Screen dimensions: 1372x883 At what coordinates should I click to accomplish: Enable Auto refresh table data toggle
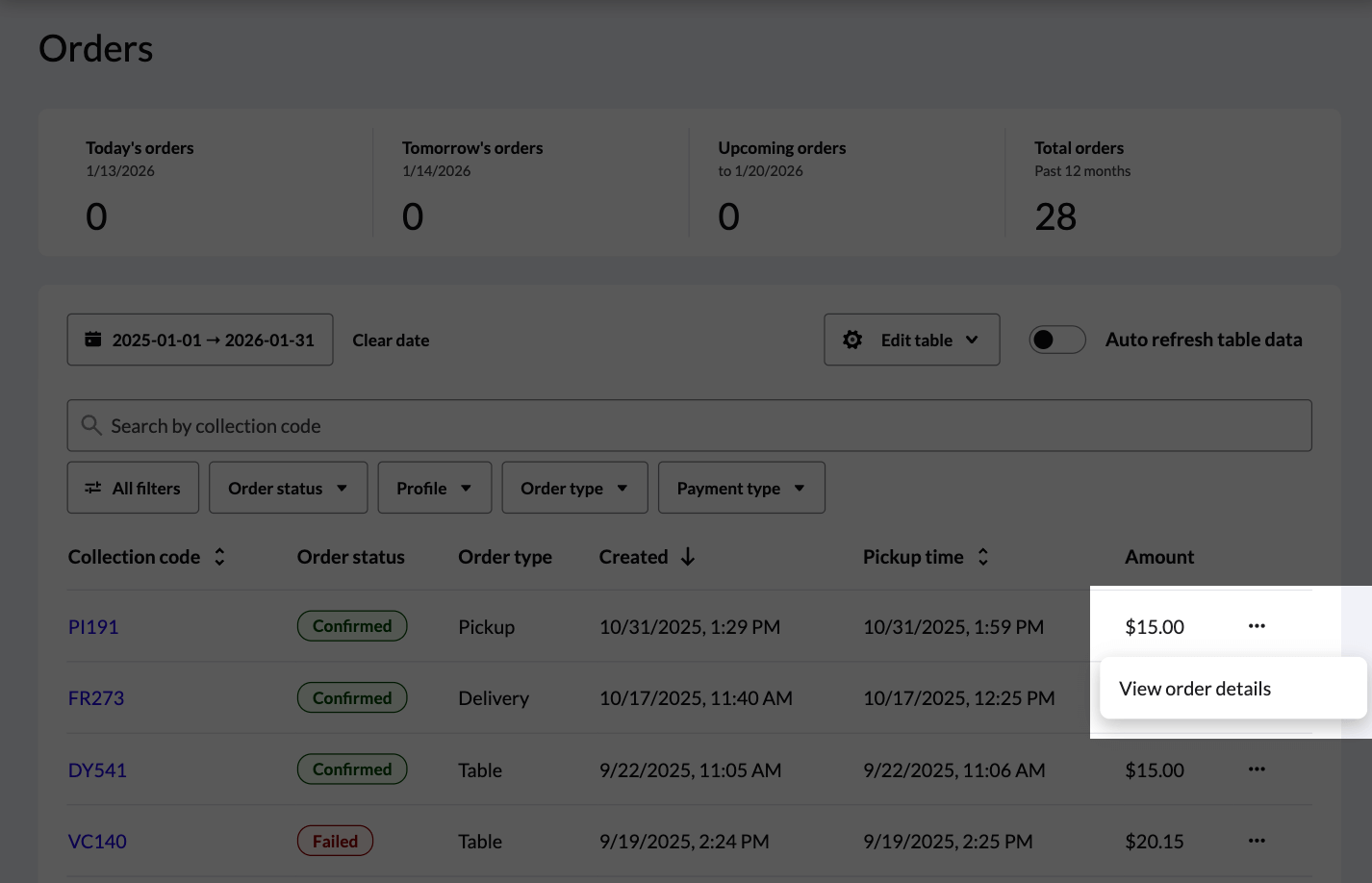pyautogui.click(x=1056, y=340)
